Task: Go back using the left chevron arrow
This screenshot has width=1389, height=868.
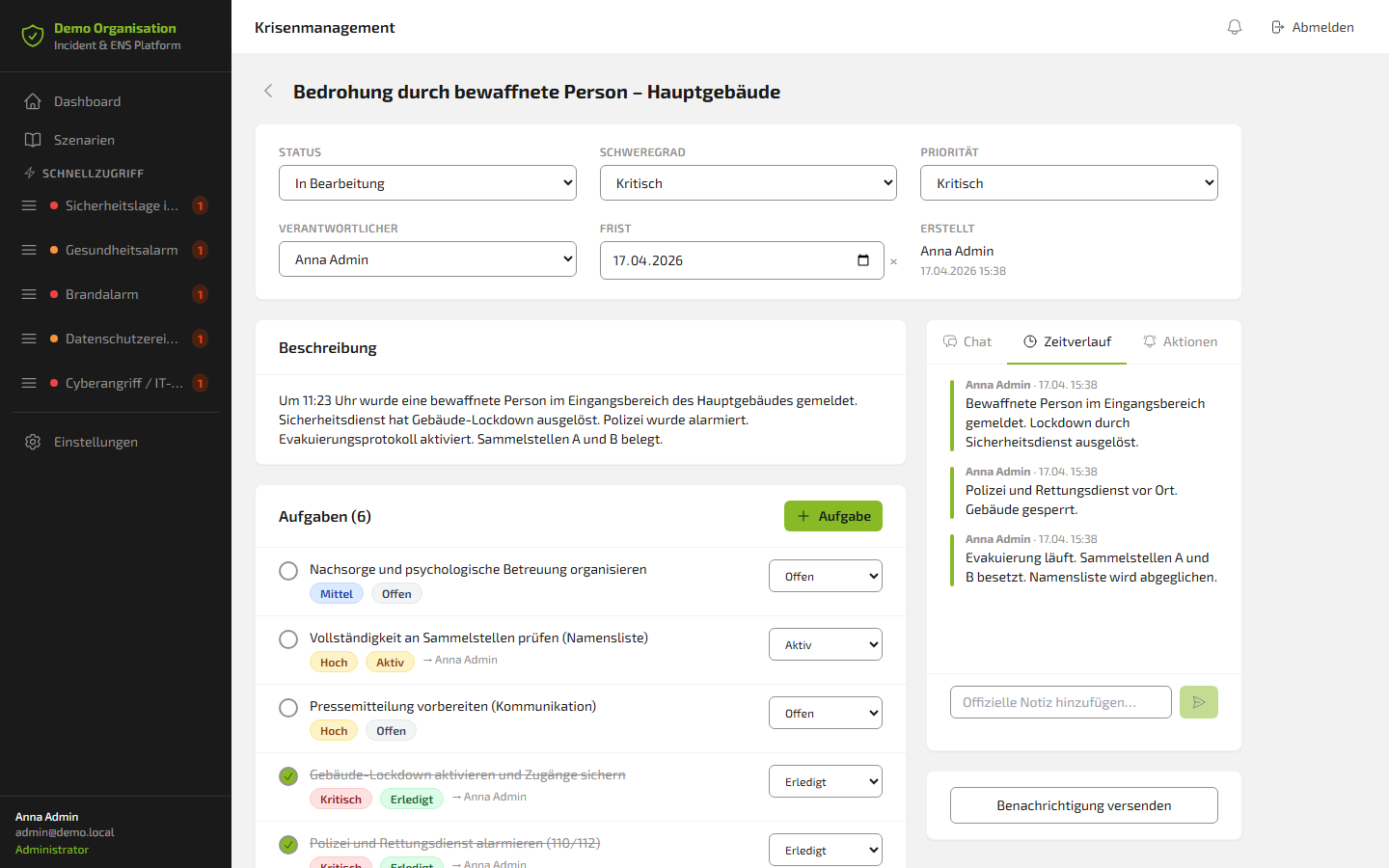Action: [x=268, y=91]
